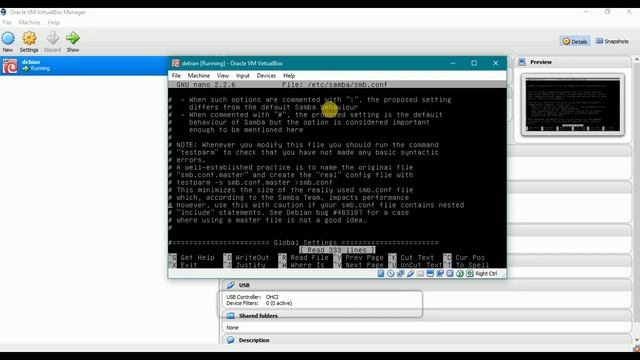Image resolution: width=640 pixels, height=360 pixels.
Task: Click the Right Ctrl host key label
Action: [486, 273]
